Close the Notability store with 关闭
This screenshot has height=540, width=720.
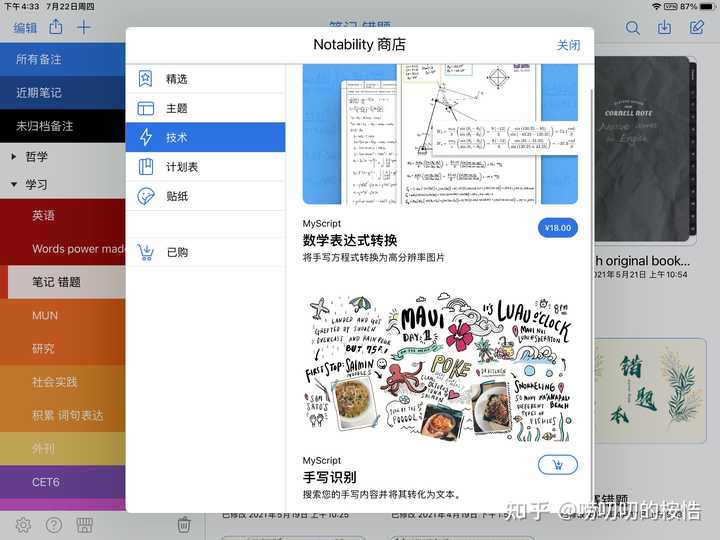[x=568, y=45]
